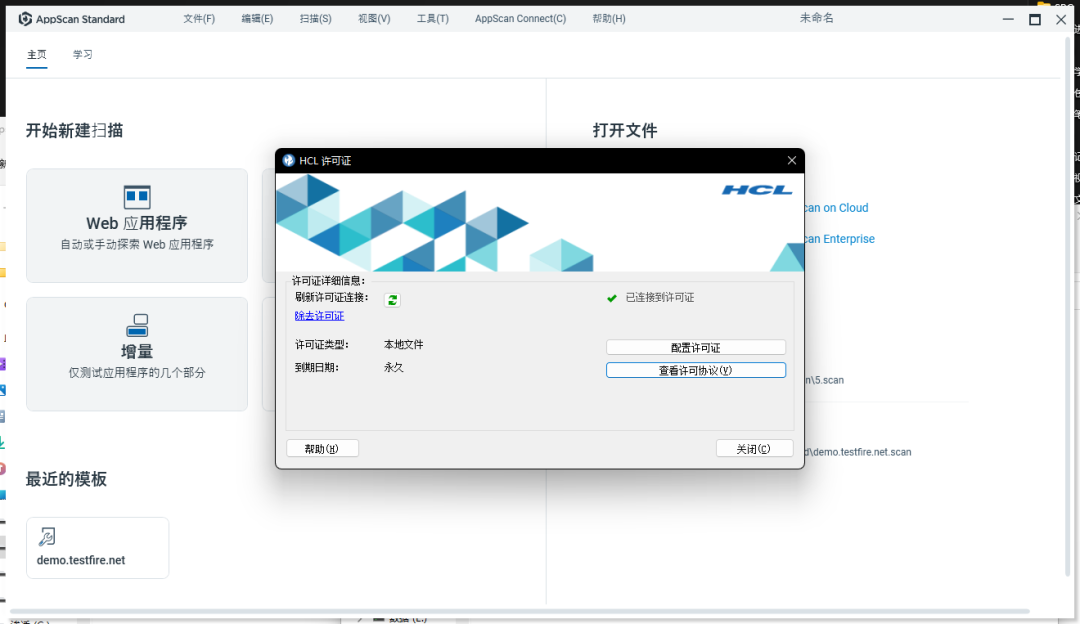This screenshot has height=624, width=1080.
Task: Click the 除去许可证 link
Action: (319, 315)
